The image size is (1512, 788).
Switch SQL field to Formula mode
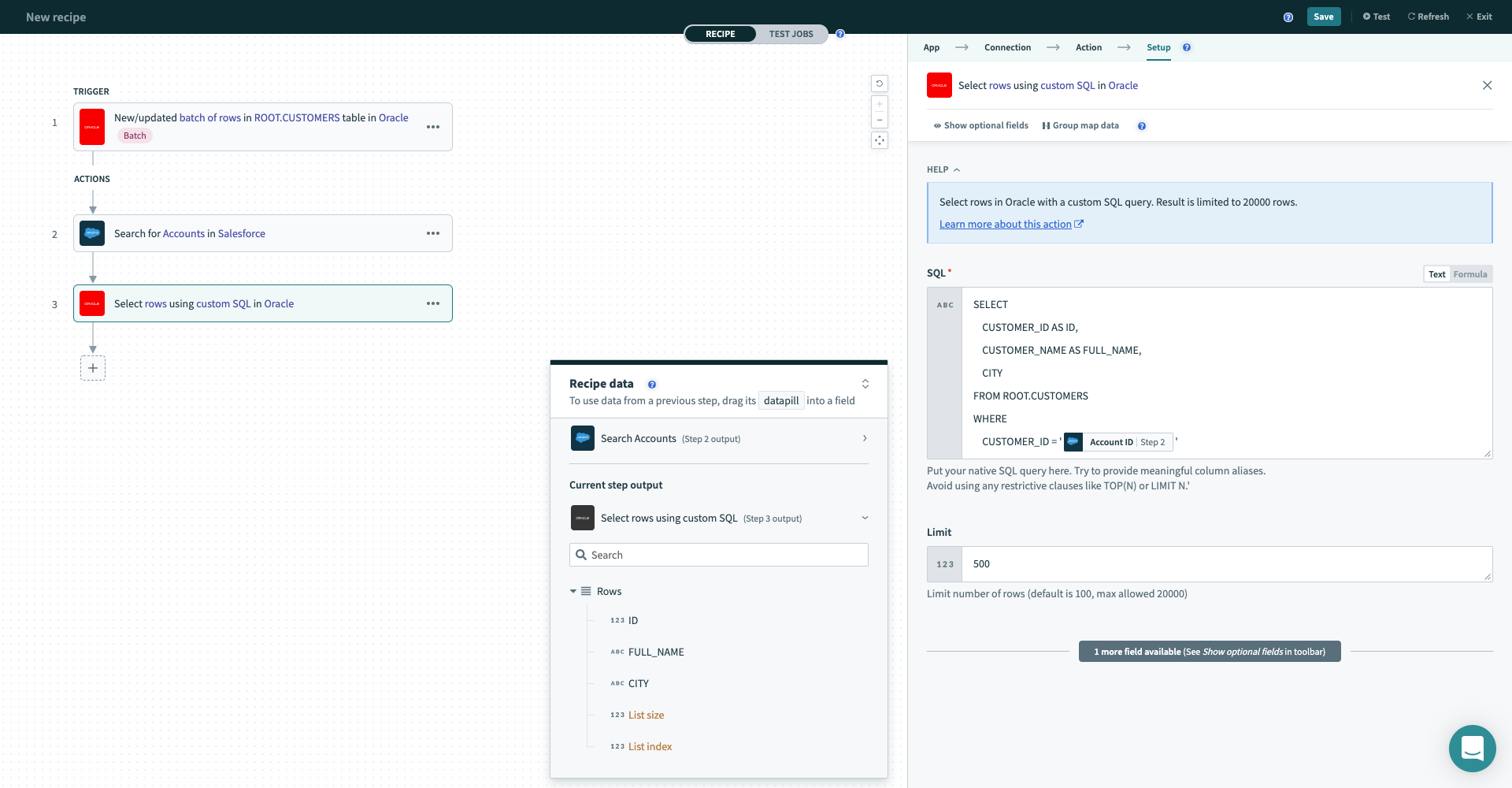tap(1469, 274)
